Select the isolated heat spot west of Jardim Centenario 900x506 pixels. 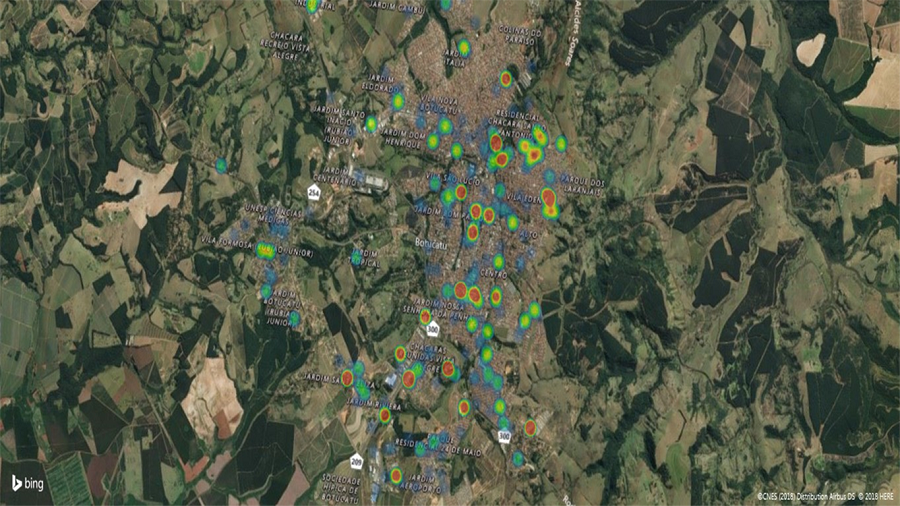221,165
